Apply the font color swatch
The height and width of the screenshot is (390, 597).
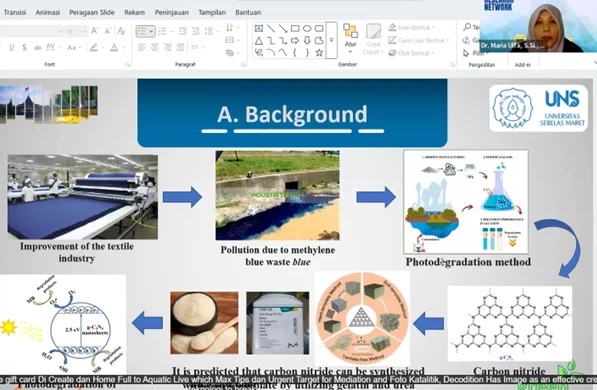(114, 48)
